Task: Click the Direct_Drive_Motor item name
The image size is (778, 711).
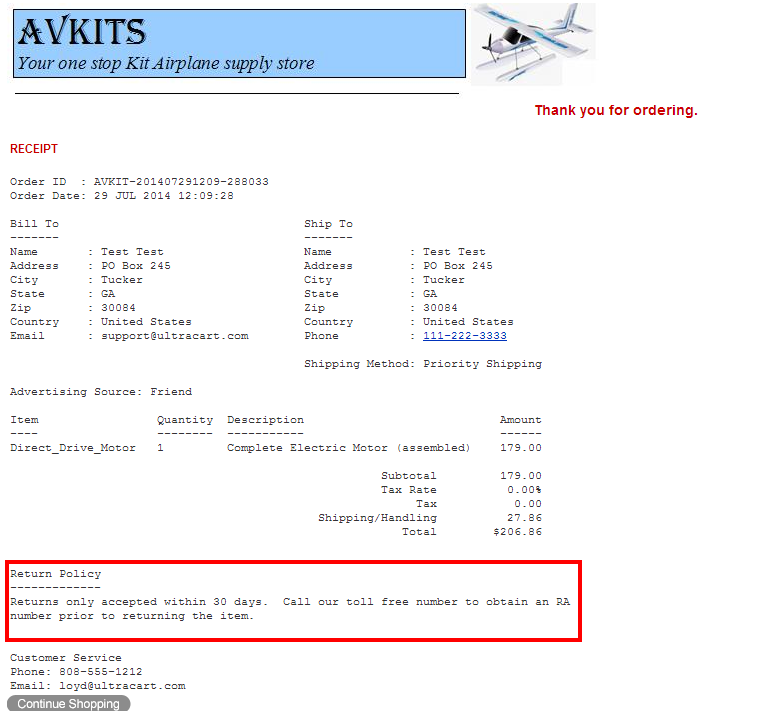Action: (x=73, y=448)
